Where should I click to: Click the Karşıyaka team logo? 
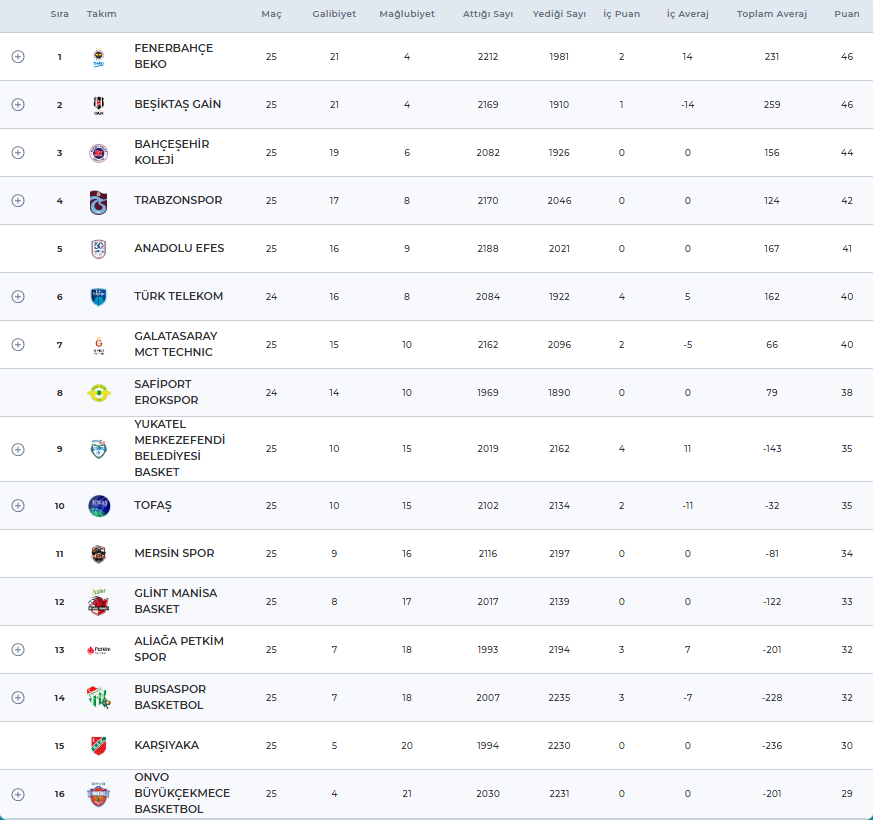tap(98, 746)
